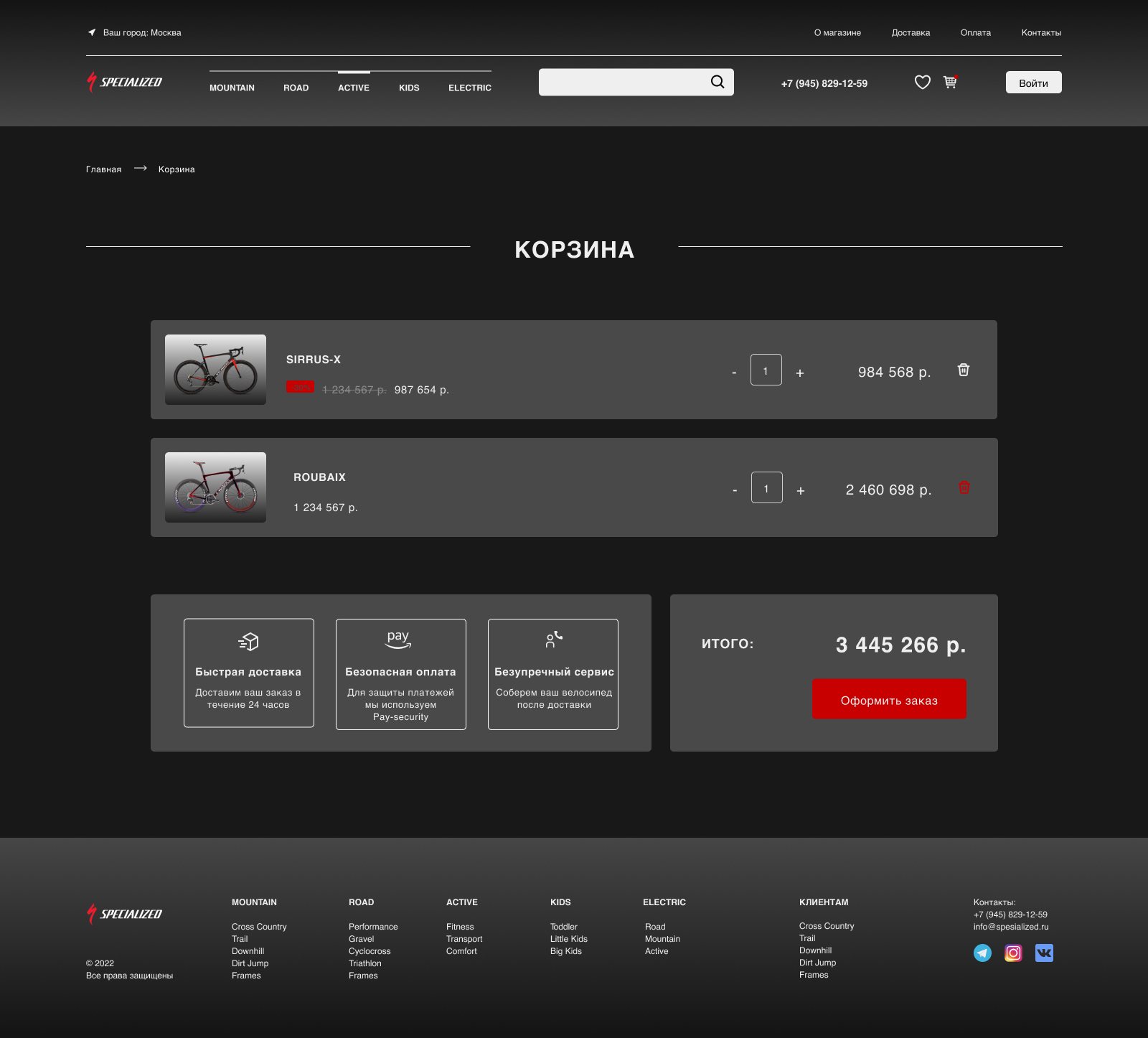Open footer Mountain link under ELECTRIC
The width and height of the screenshot is (1148, 1038).
pos(662,939)
